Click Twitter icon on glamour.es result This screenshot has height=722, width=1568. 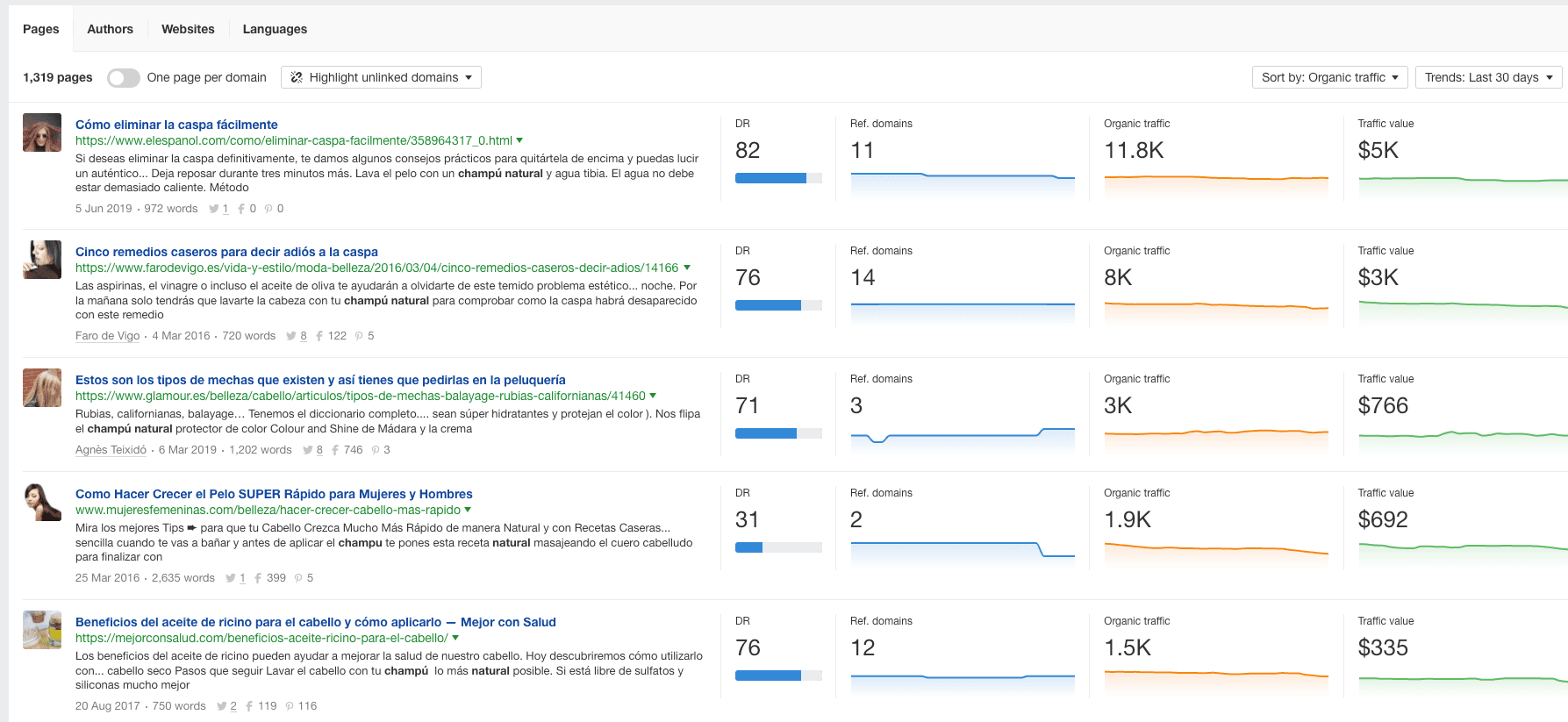coord(307,450)
